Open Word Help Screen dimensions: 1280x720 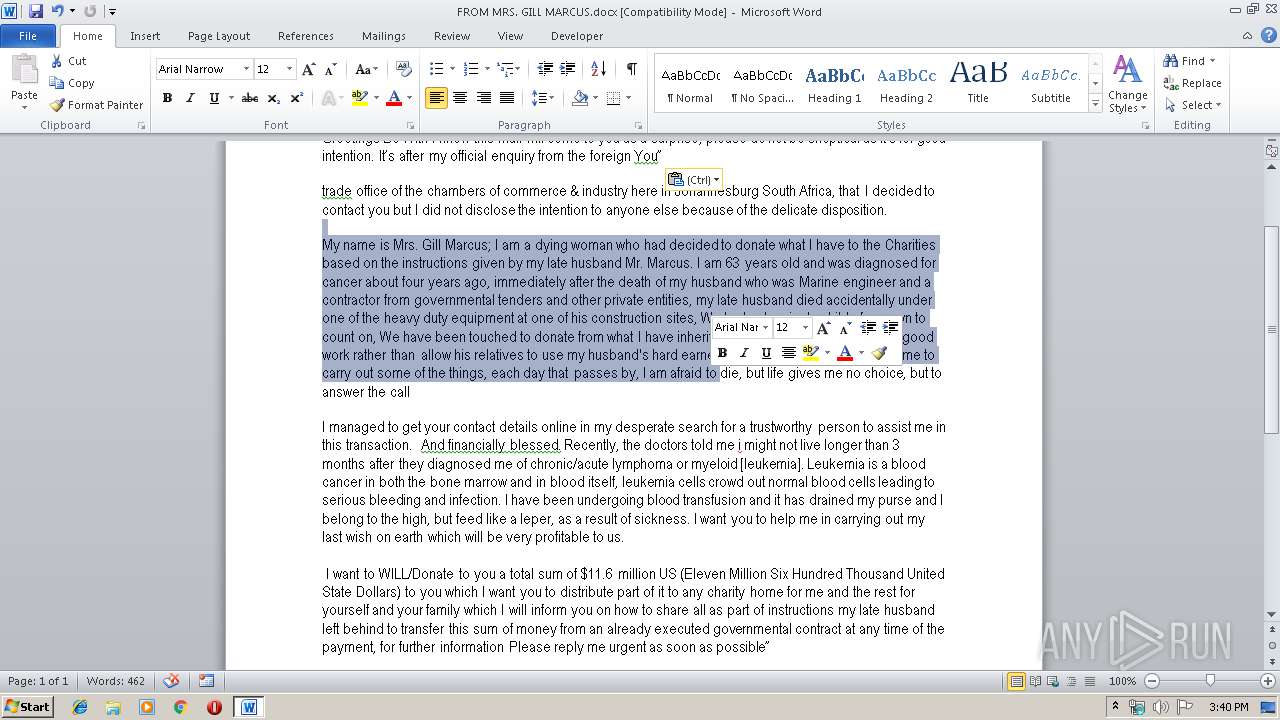point(1269,36)
